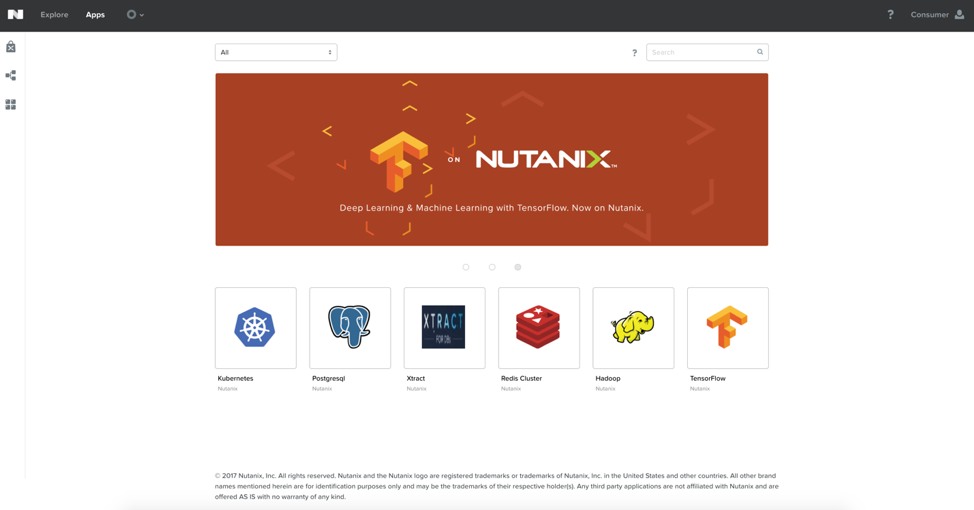This screenshot has height=510, width=974.
Task: Open the Xtract app tile icon
Action: coord(444,327)
